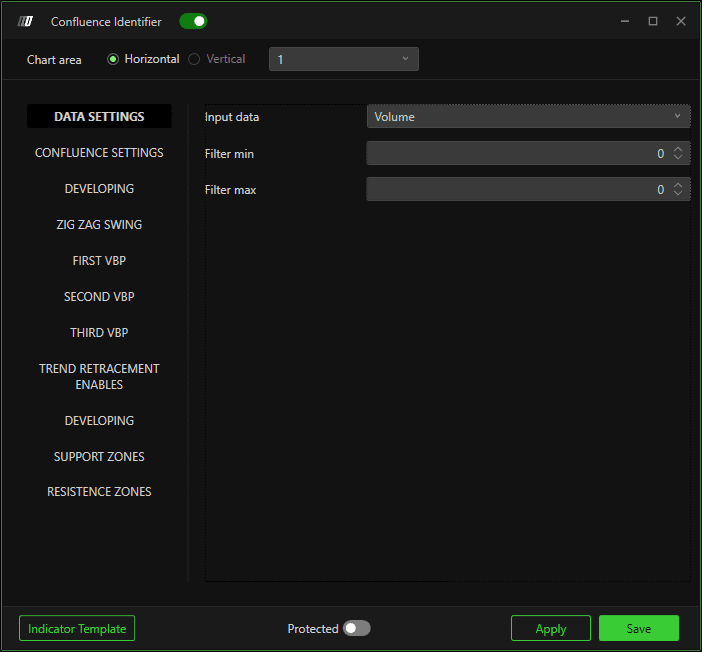Open the DEVELOPING tab above ZIG ZAG SWING
702x652 pixels.
point(99,189)
